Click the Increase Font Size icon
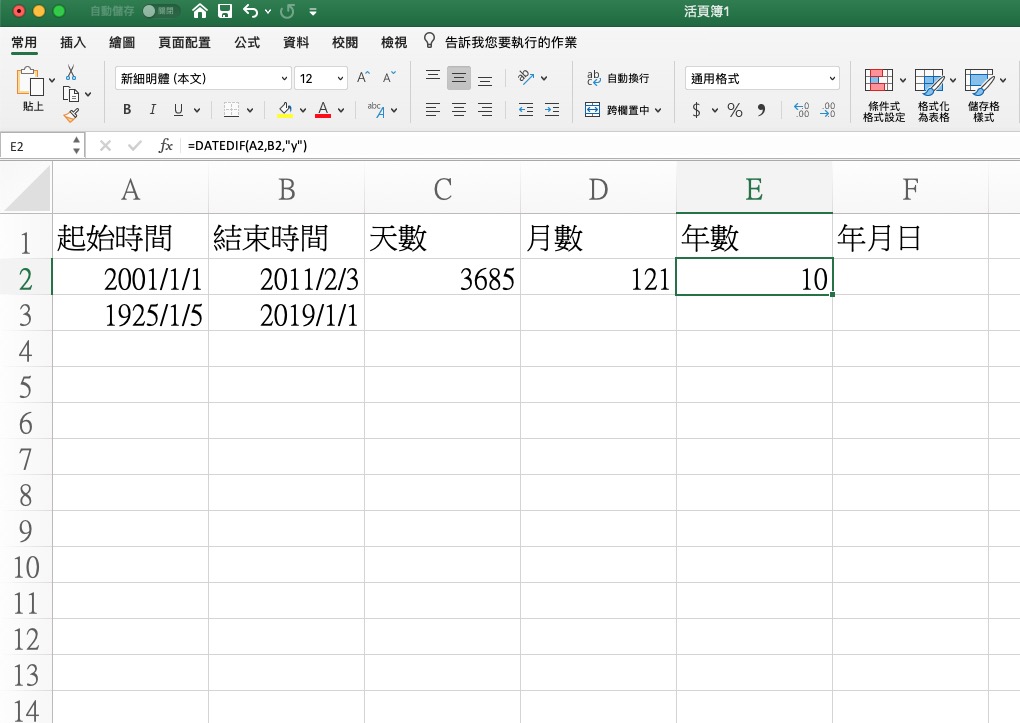 [364, 77]
